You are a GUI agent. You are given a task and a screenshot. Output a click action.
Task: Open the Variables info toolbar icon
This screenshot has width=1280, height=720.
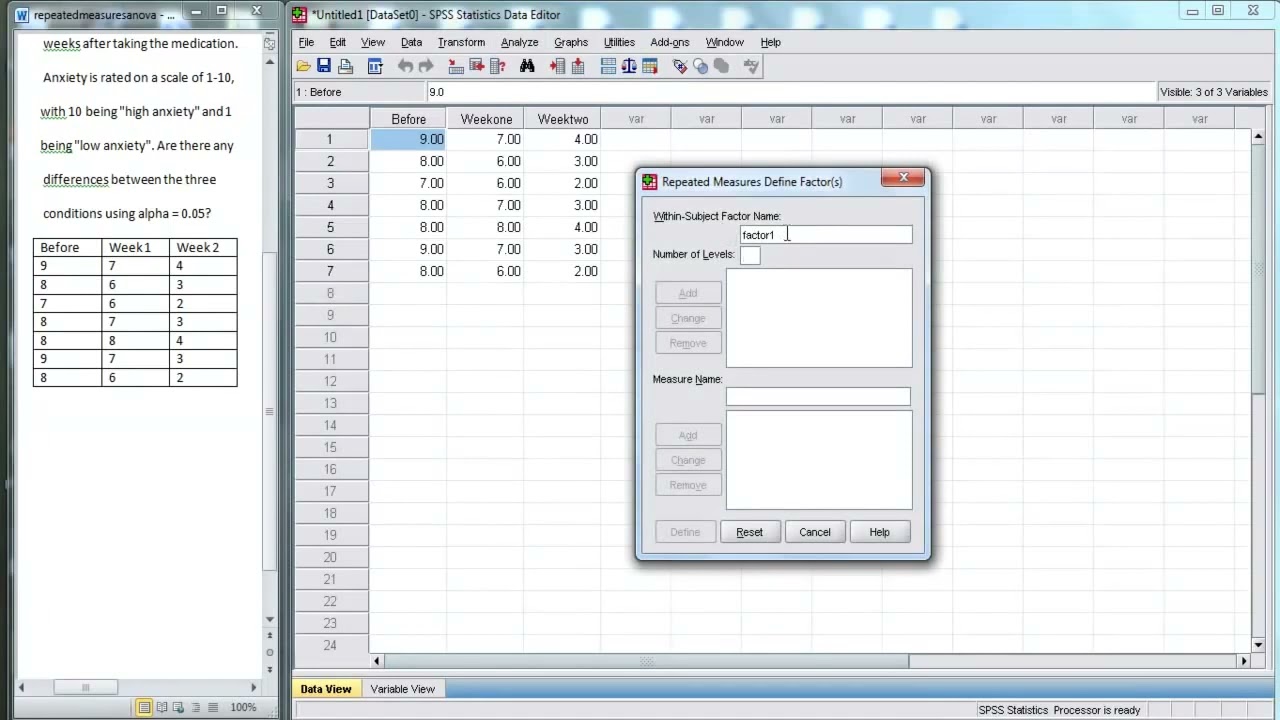point(498,66)
